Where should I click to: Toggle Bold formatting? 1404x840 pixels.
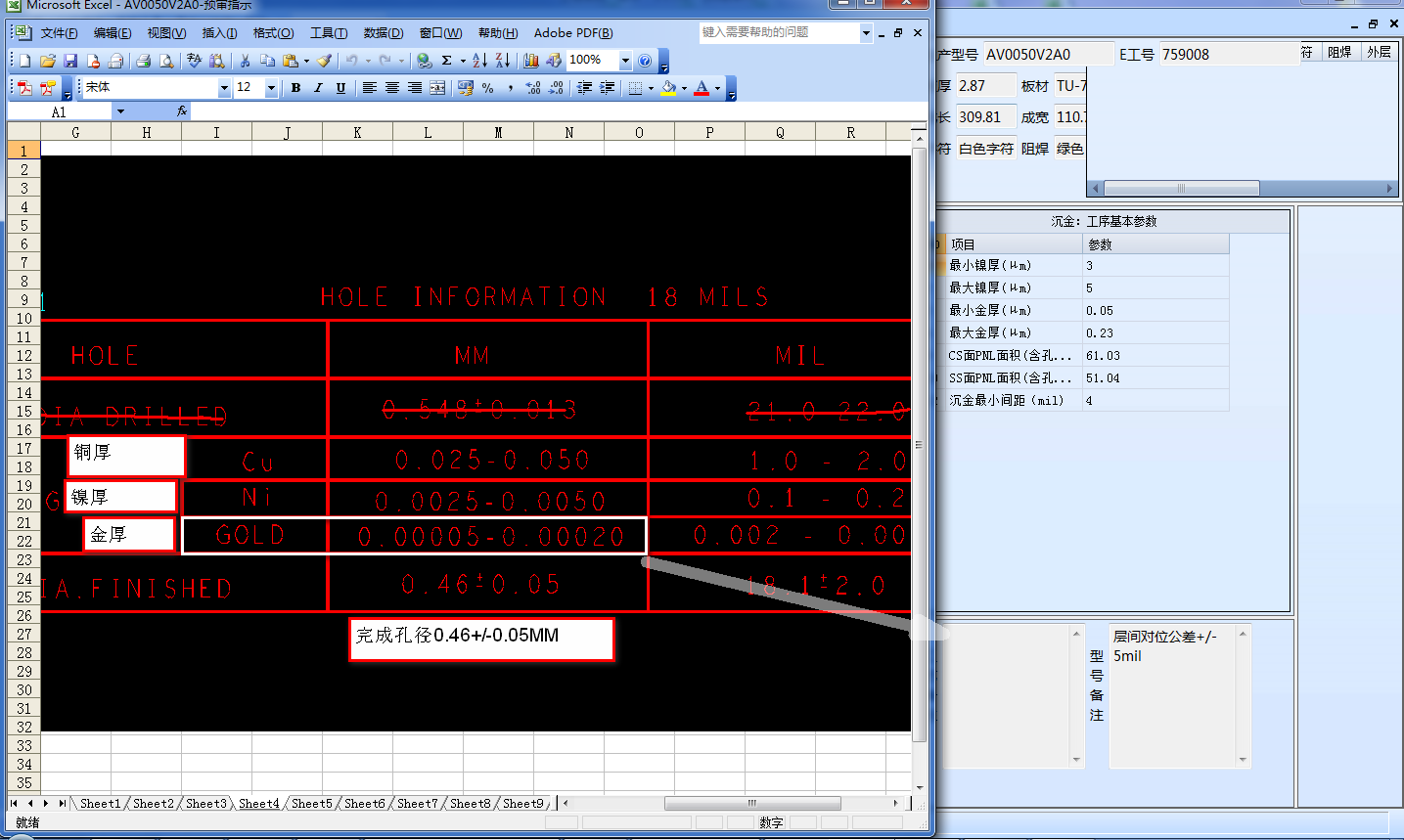(296, 88)
